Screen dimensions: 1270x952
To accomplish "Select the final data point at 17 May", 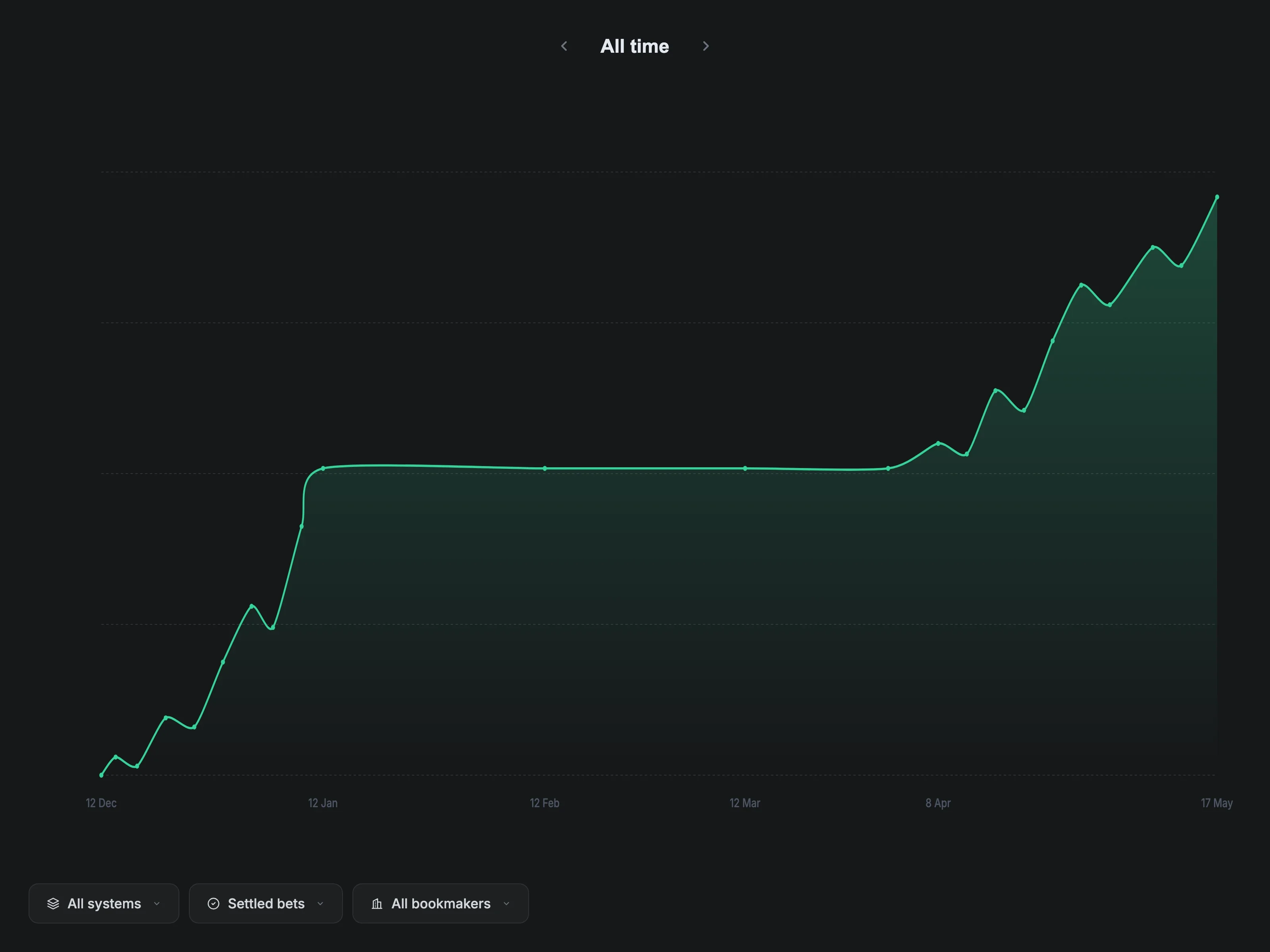I will click(1216, 197).
